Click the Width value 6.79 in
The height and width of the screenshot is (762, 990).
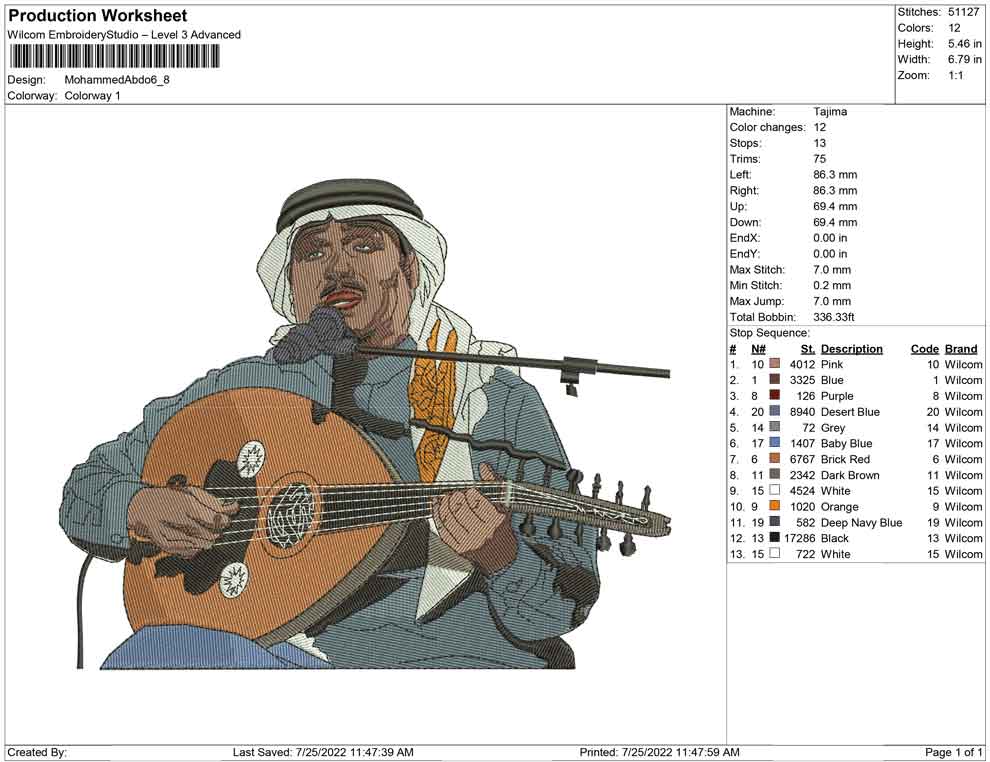click(x=965, y=59)
